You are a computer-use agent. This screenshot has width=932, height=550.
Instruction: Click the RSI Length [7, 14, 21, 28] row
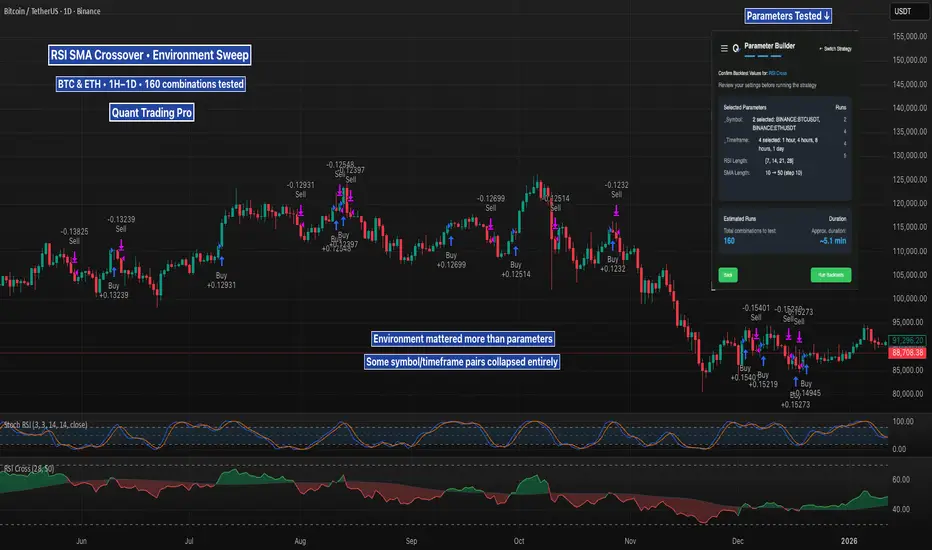pos(785,161)
